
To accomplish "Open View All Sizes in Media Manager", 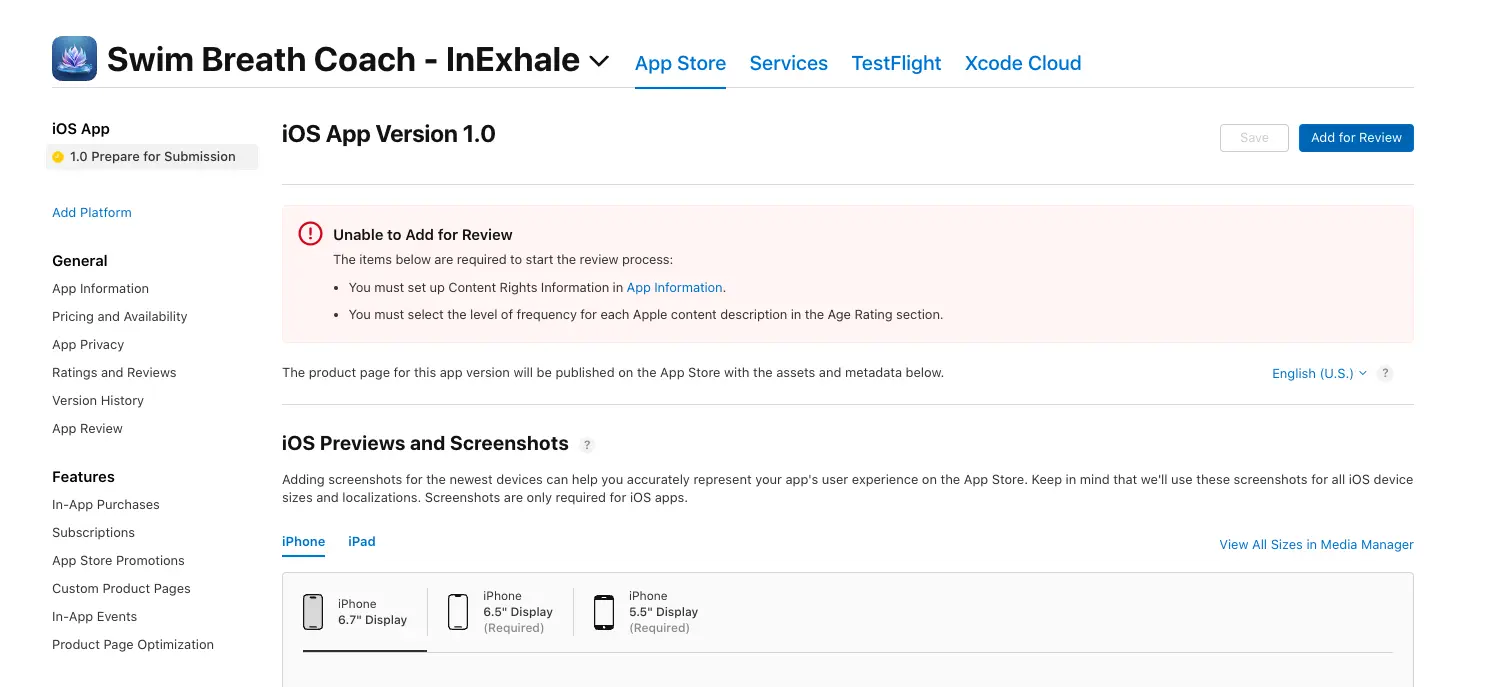I will 1316,545.
